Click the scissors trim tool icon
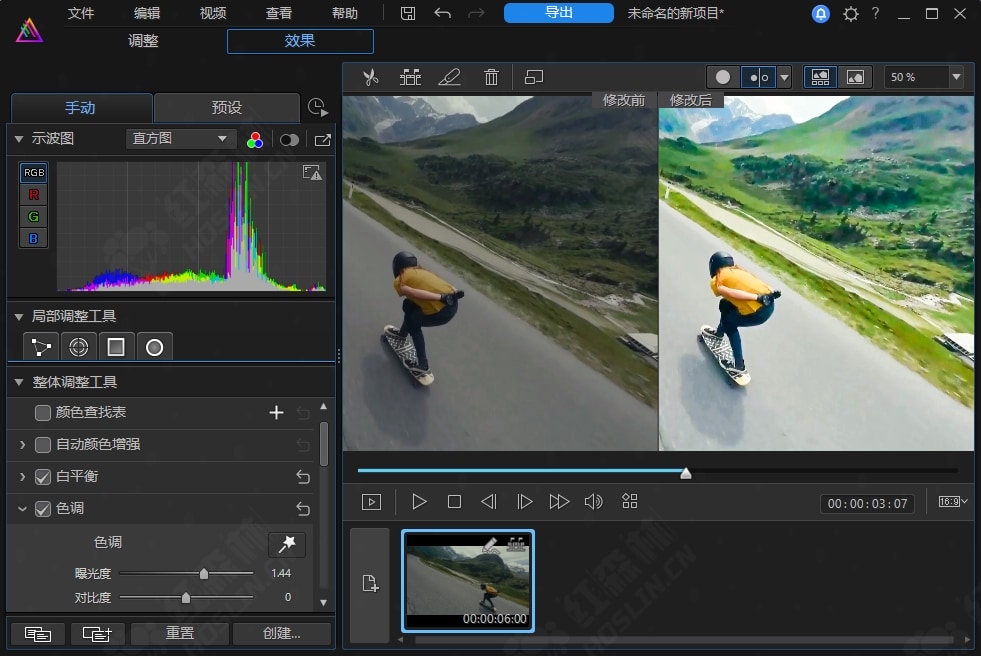The width and height of the screenshot is (981, 656). (371, 77)
